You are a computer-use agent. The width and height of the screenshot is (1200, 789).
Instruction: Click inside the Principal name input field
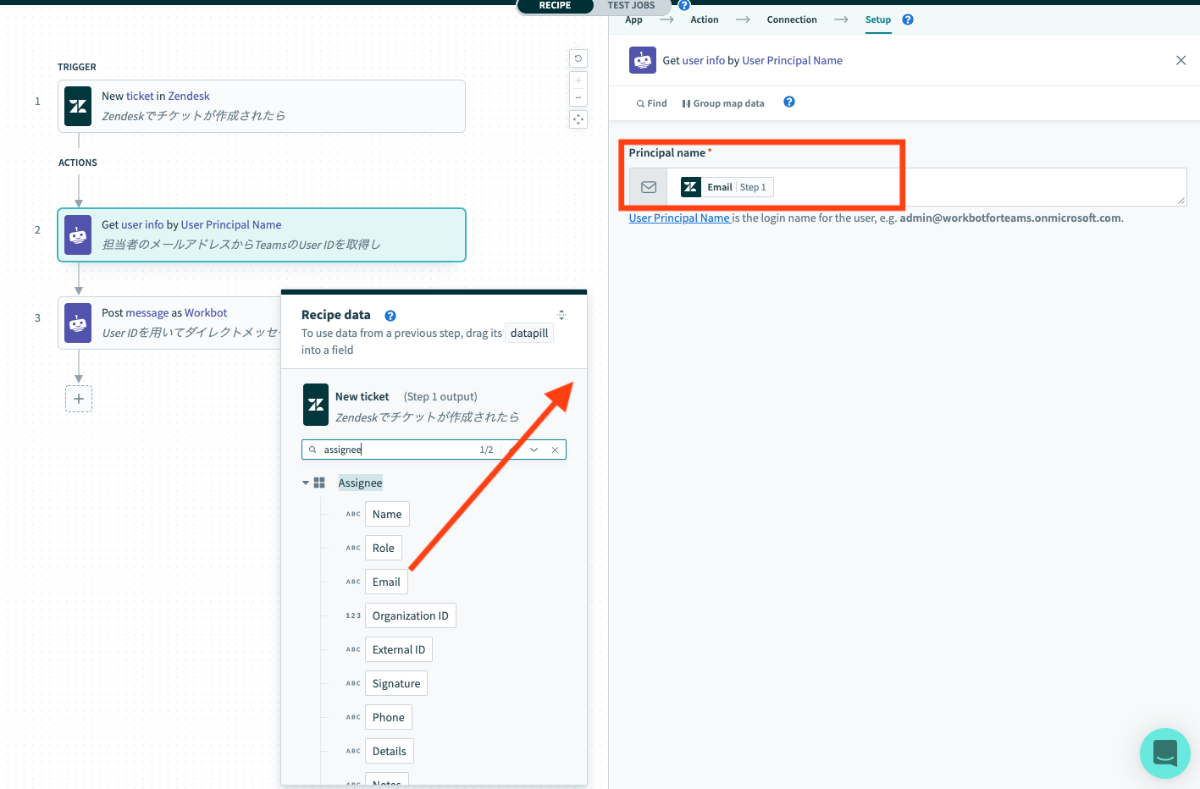927,187
